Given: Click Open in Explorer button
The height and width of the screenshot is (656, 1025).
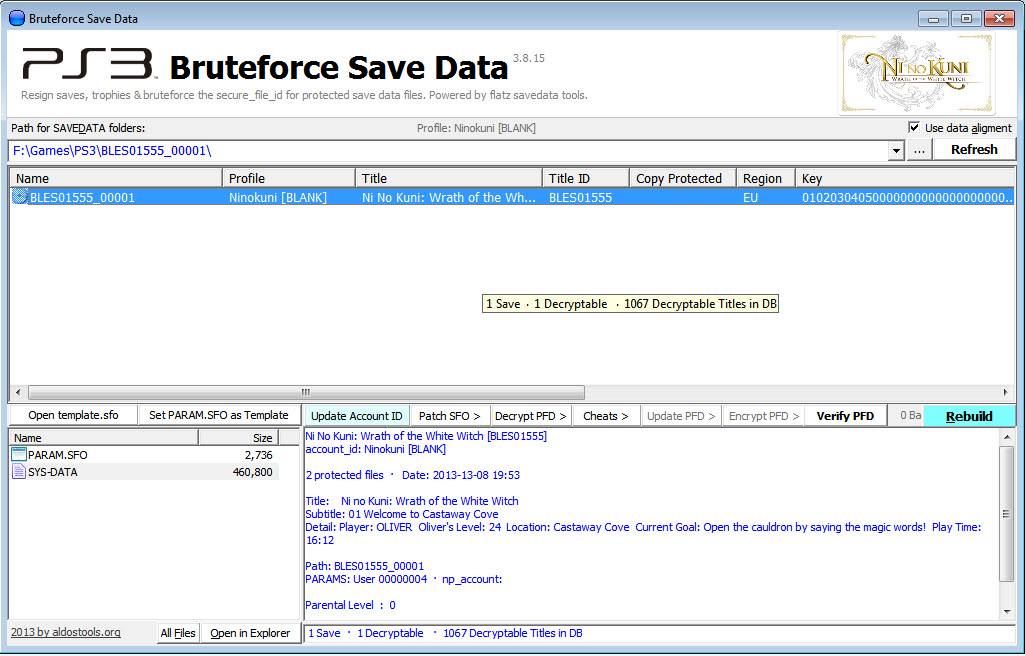Looking at the screenshot, I should (250, 632).
